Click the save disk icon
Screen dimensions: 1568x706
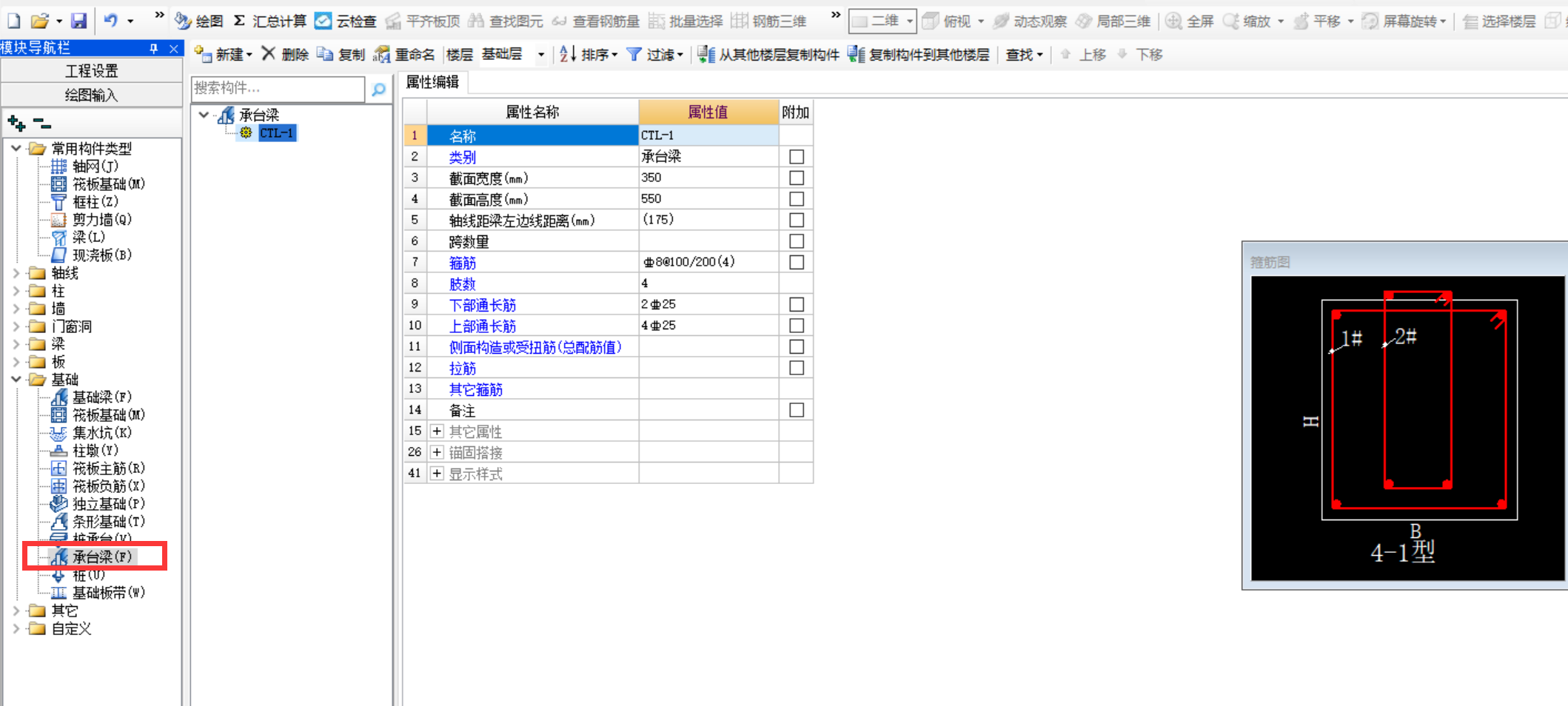(78, 21)
